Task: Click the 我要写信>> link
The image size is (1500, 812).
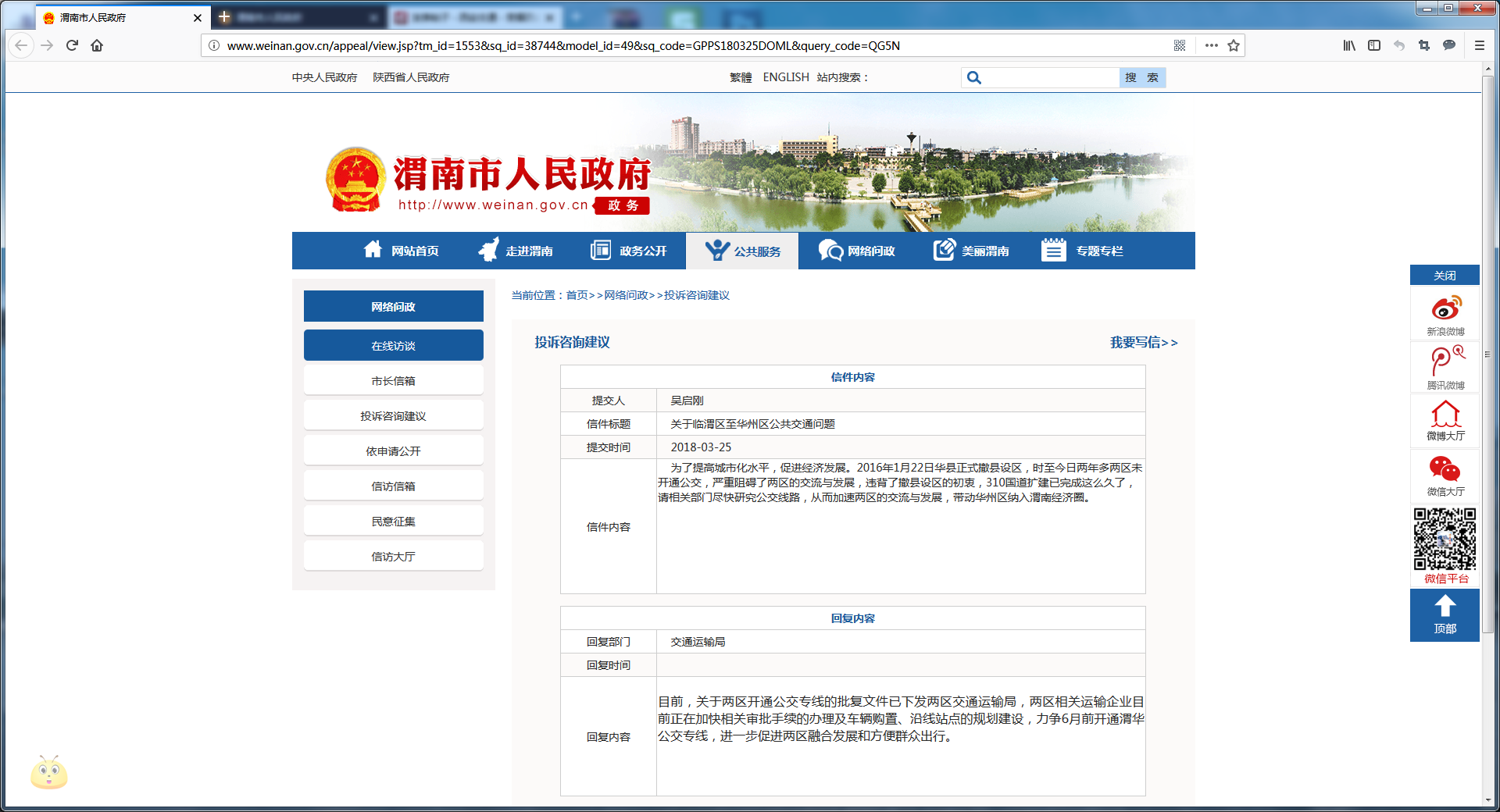Action: pos(1143,342)
